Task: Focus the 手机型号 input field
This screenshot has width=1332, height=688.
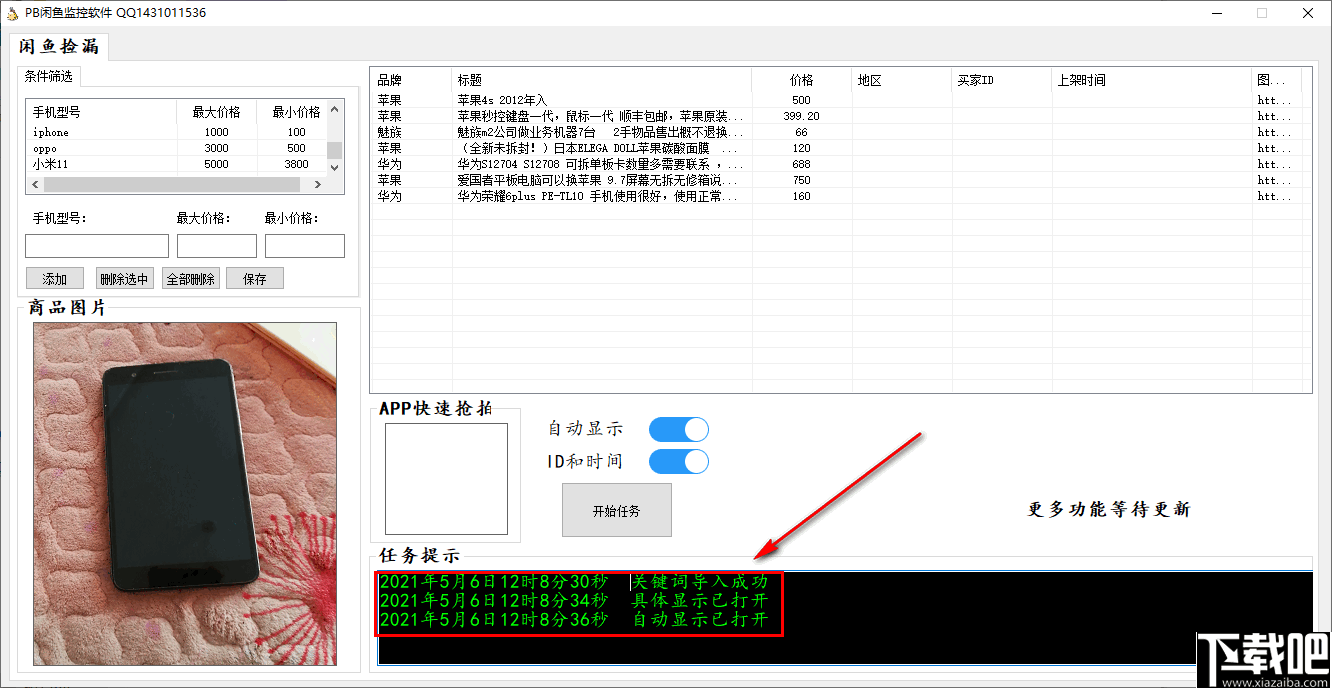Action: click(97, 246)
